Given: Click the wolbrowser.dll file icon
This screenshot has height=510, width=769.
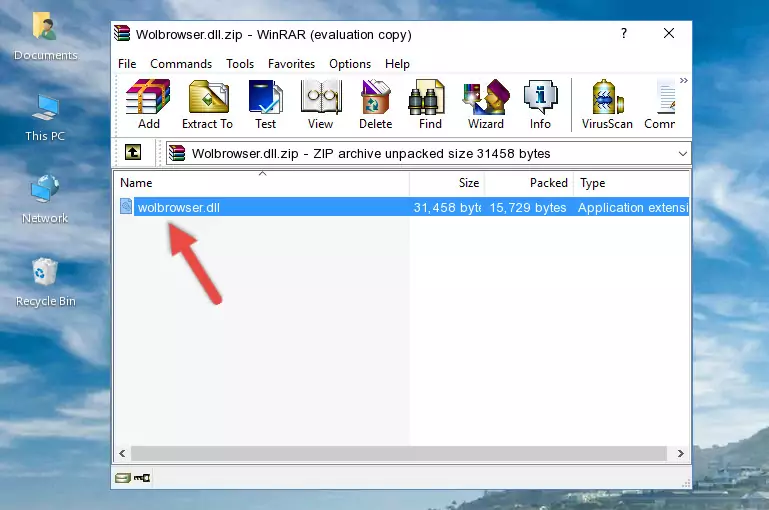Looking at the screenshot, I should [126, 206].
